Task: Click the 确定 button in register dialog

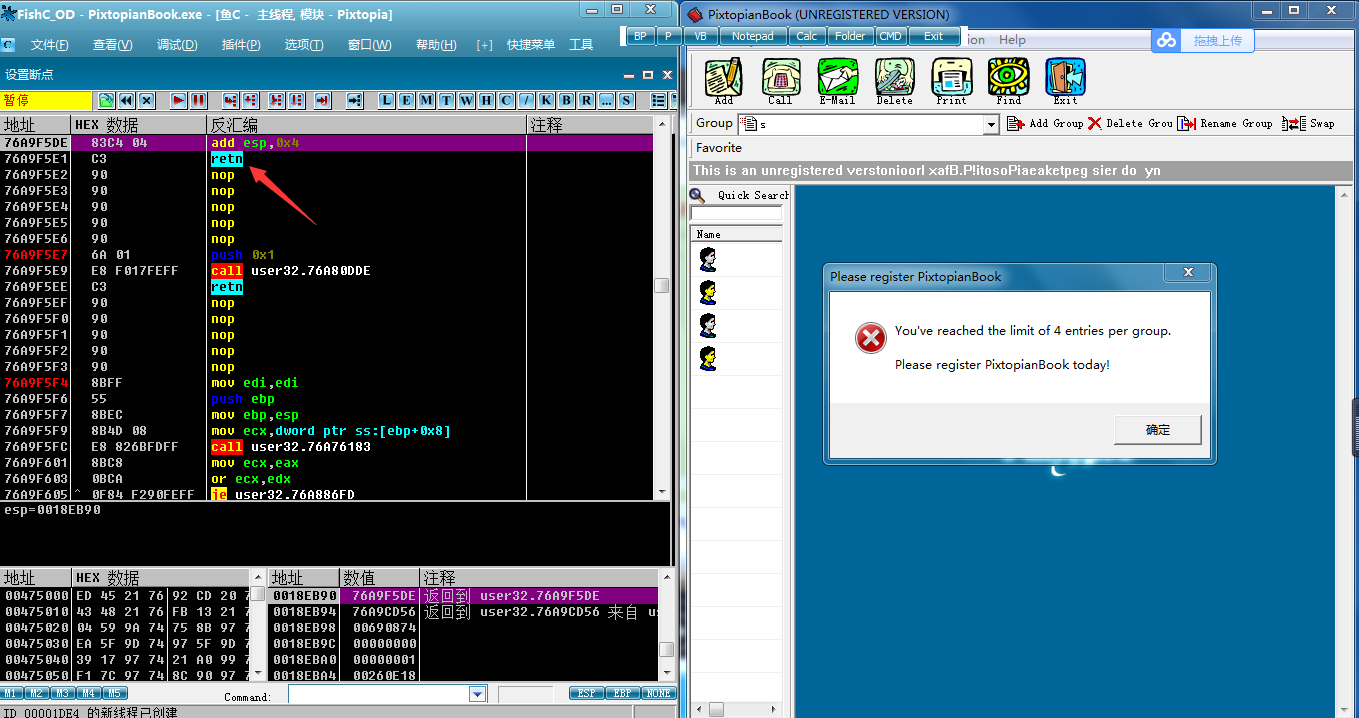Action: tap(1158, 430)
